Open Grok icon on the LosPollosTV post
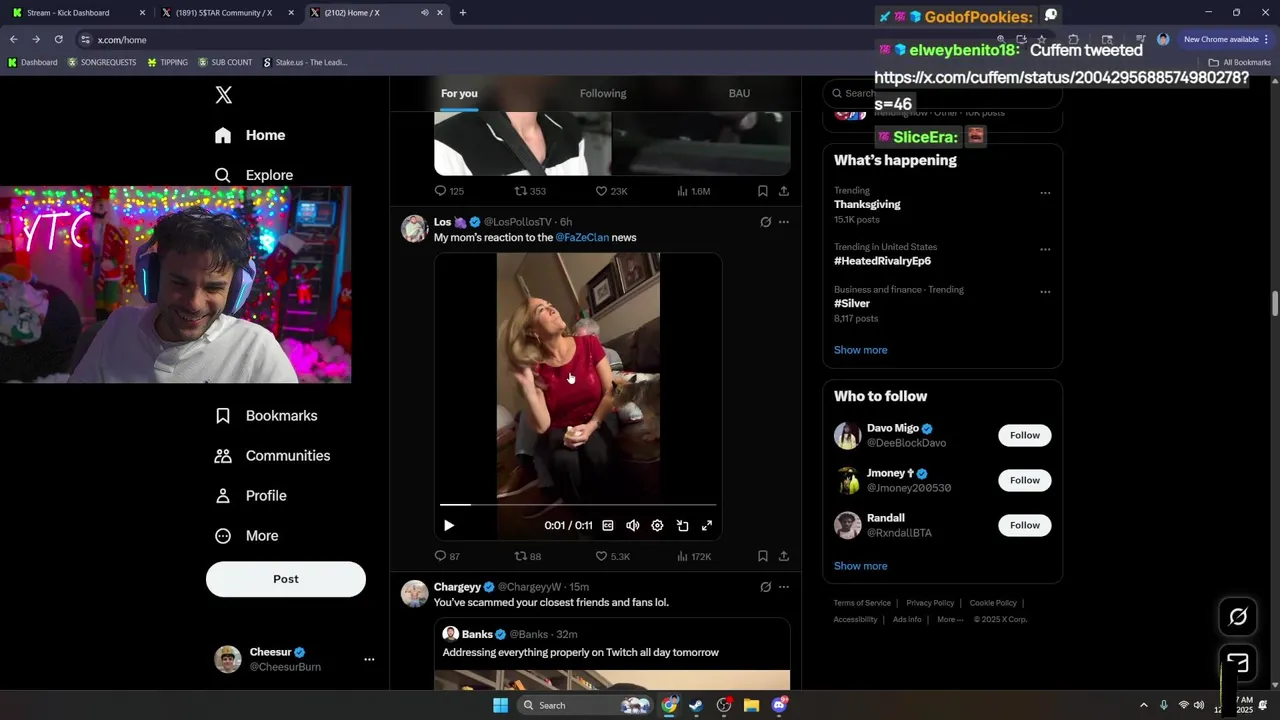Image resolution: width=1280 pixels, height=720 pixels. point(765,222)
